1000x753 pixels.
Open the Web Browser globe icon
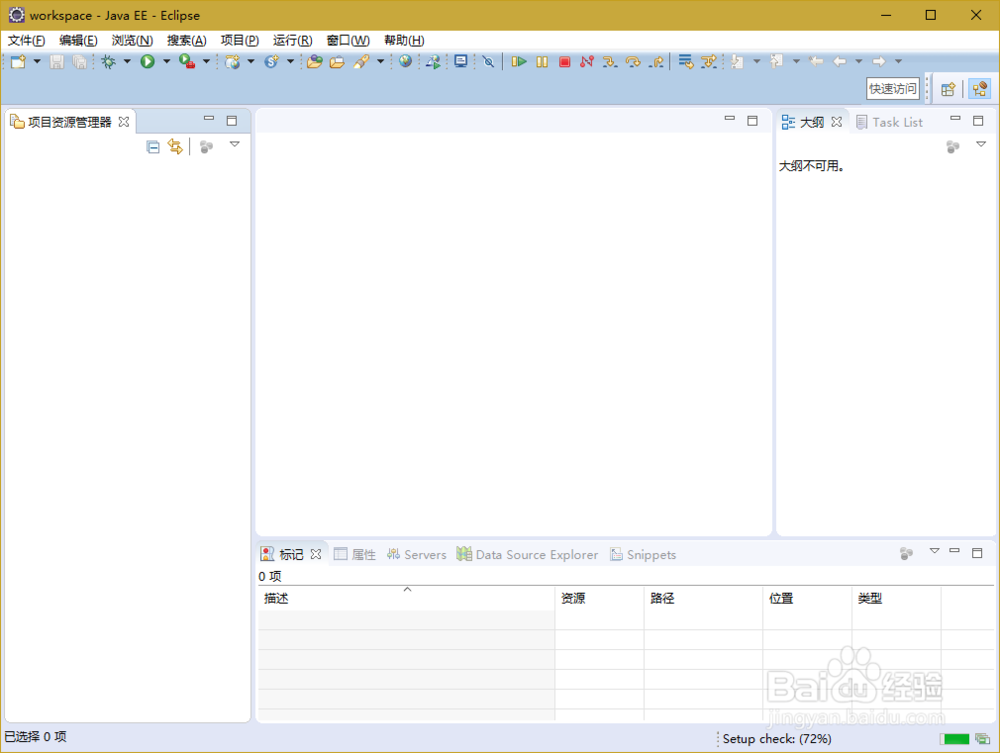click(x=405, y=61)
